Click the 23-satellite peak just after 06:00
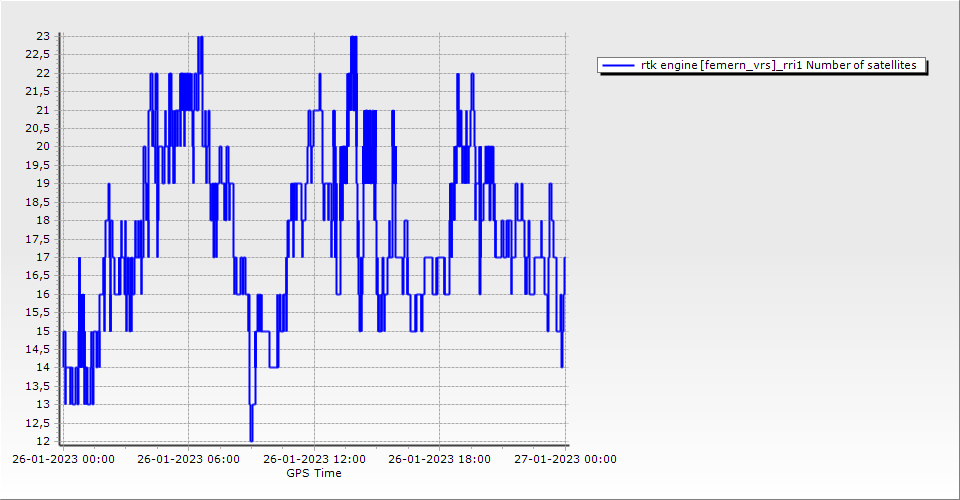 (x=200, y=38)
